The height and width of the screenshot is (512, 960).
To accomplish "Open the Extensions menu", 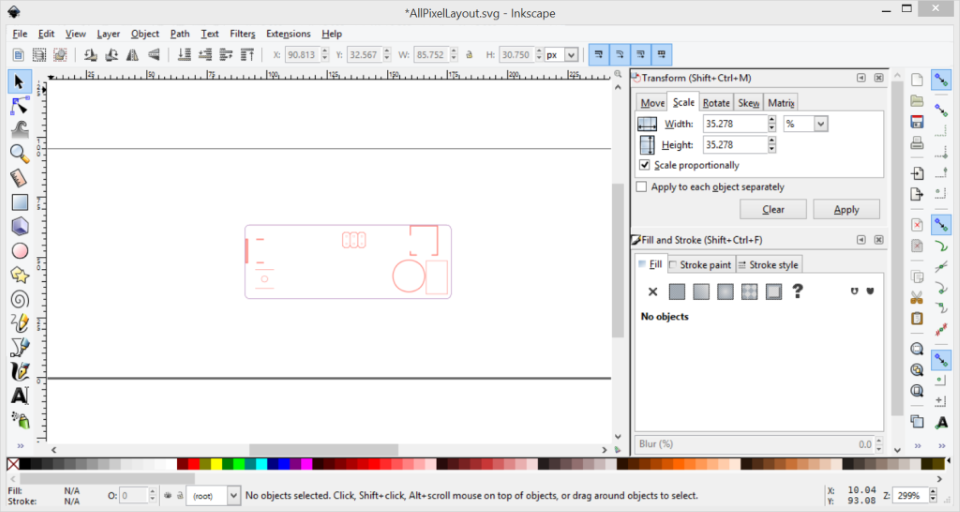I will click(x=288, y=34).
